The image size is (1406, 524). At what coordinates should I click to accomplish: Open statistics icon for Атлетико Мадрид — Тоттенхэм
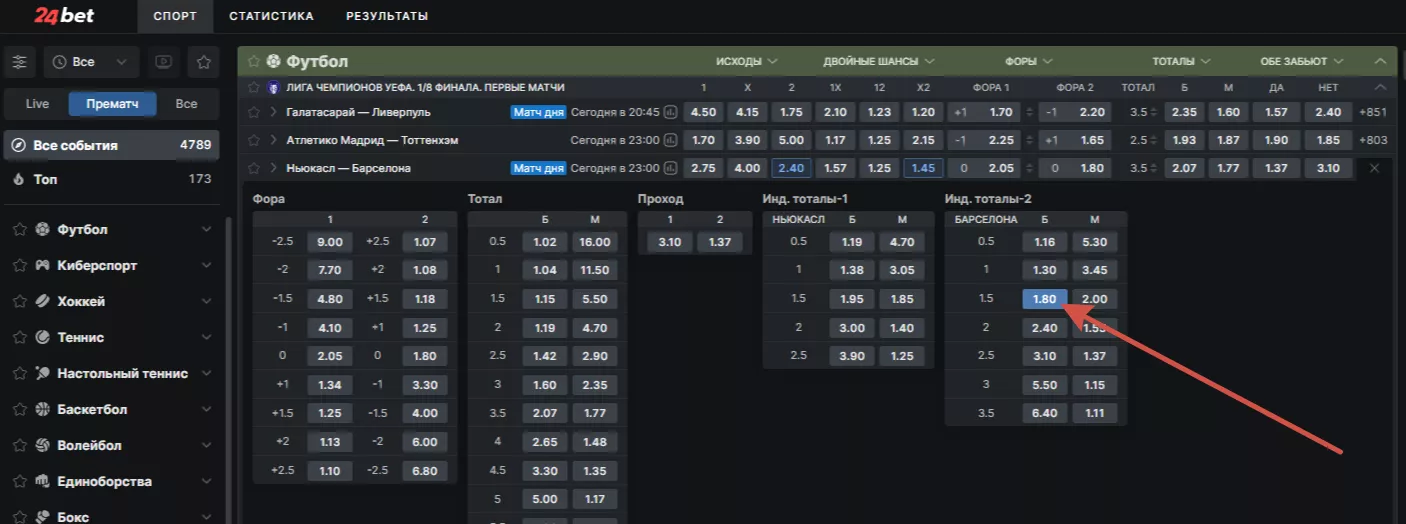pos(670,141)
